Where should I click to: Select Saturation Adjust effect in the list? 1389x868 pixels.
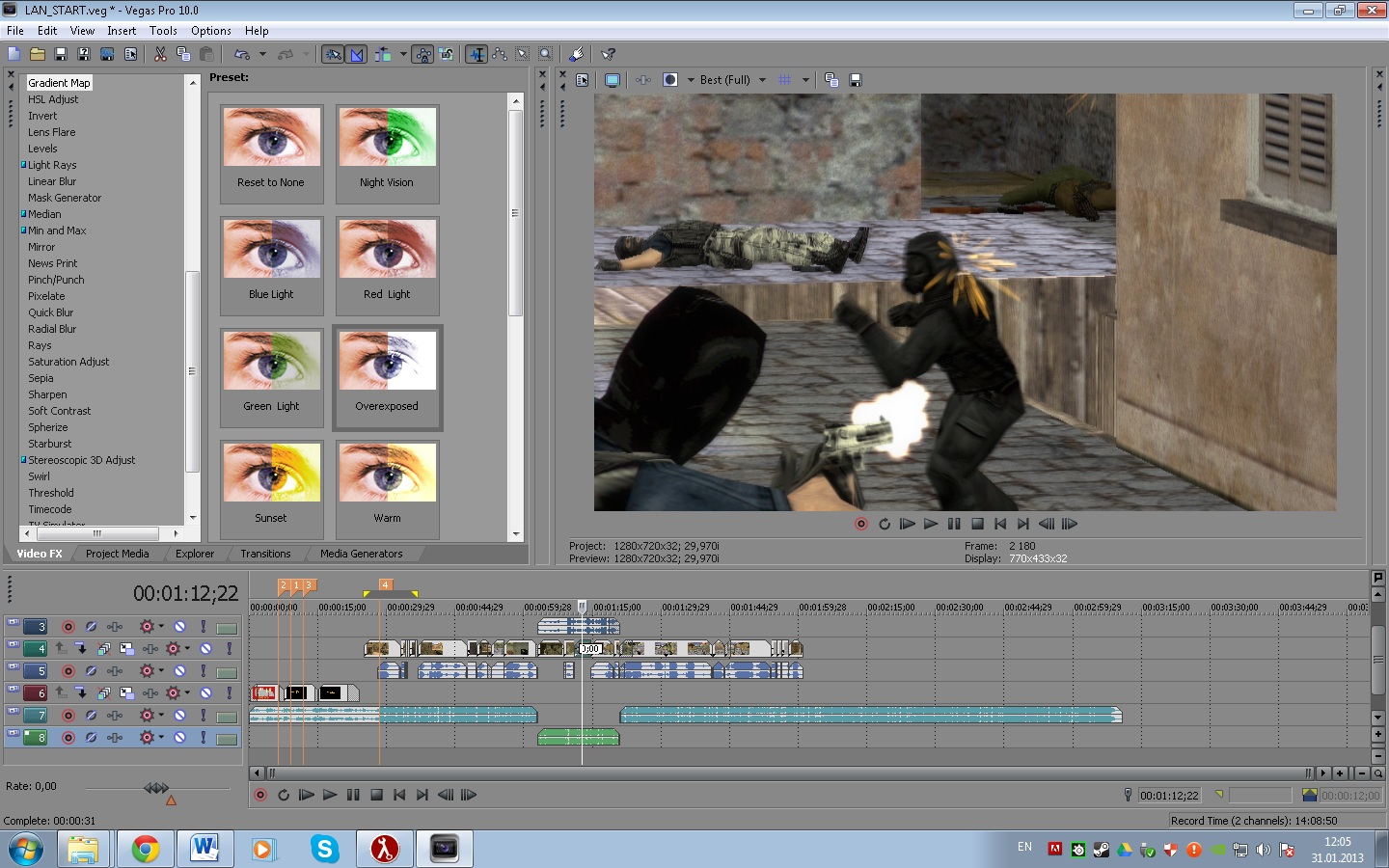tap(68, 362)
